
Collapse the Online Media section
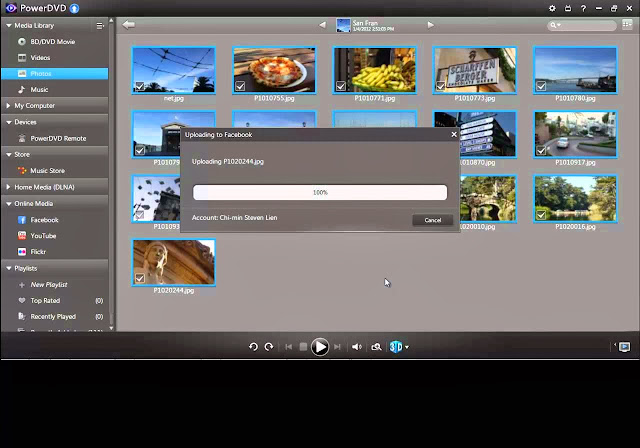pyautogui.click(x=9, y=204)
